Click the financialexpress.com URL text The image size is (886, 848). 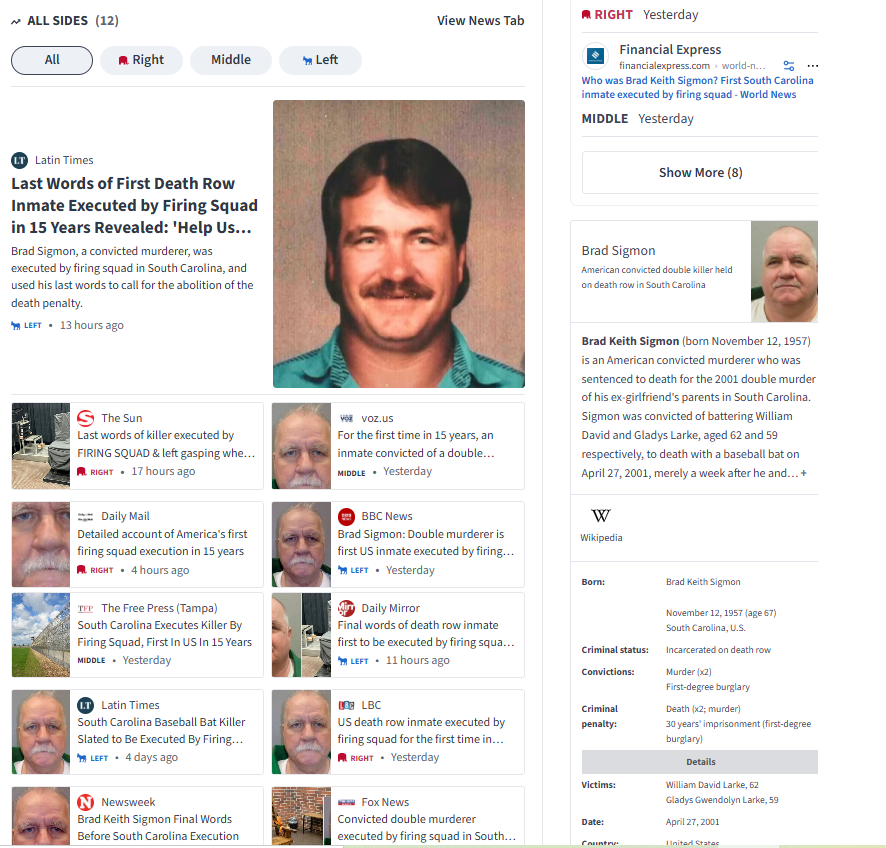(664, 66)
